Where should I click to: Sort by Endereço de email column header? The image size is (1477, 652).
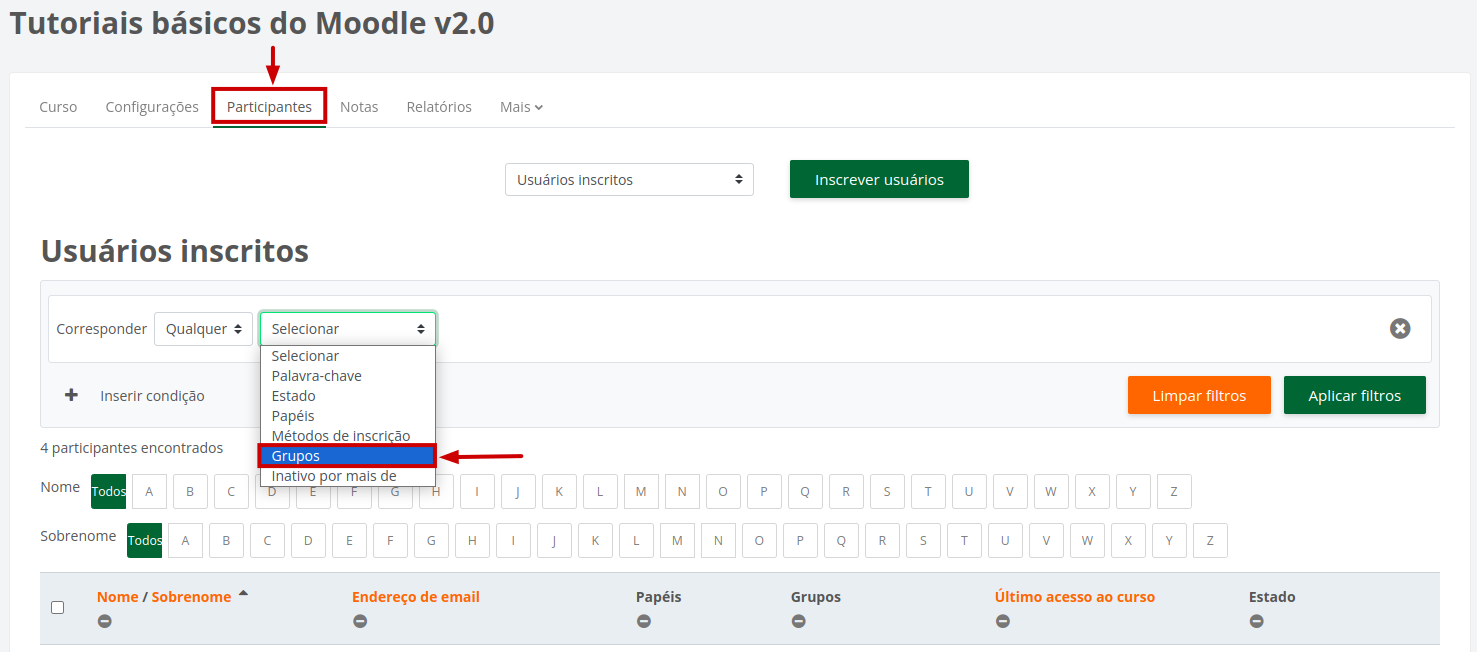[415, 597]
